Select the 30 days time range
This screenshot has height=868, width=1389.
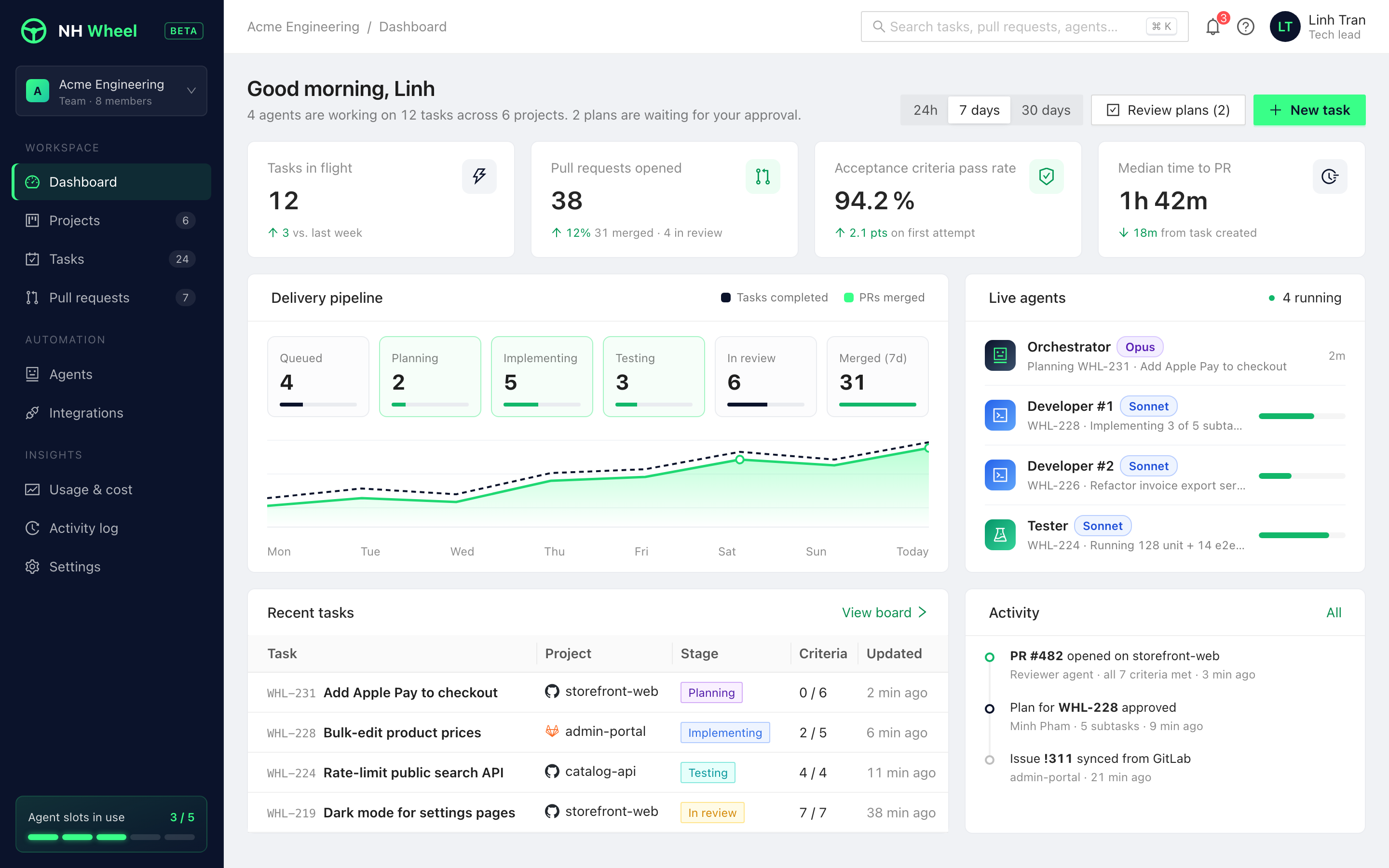pos(1046,109)
